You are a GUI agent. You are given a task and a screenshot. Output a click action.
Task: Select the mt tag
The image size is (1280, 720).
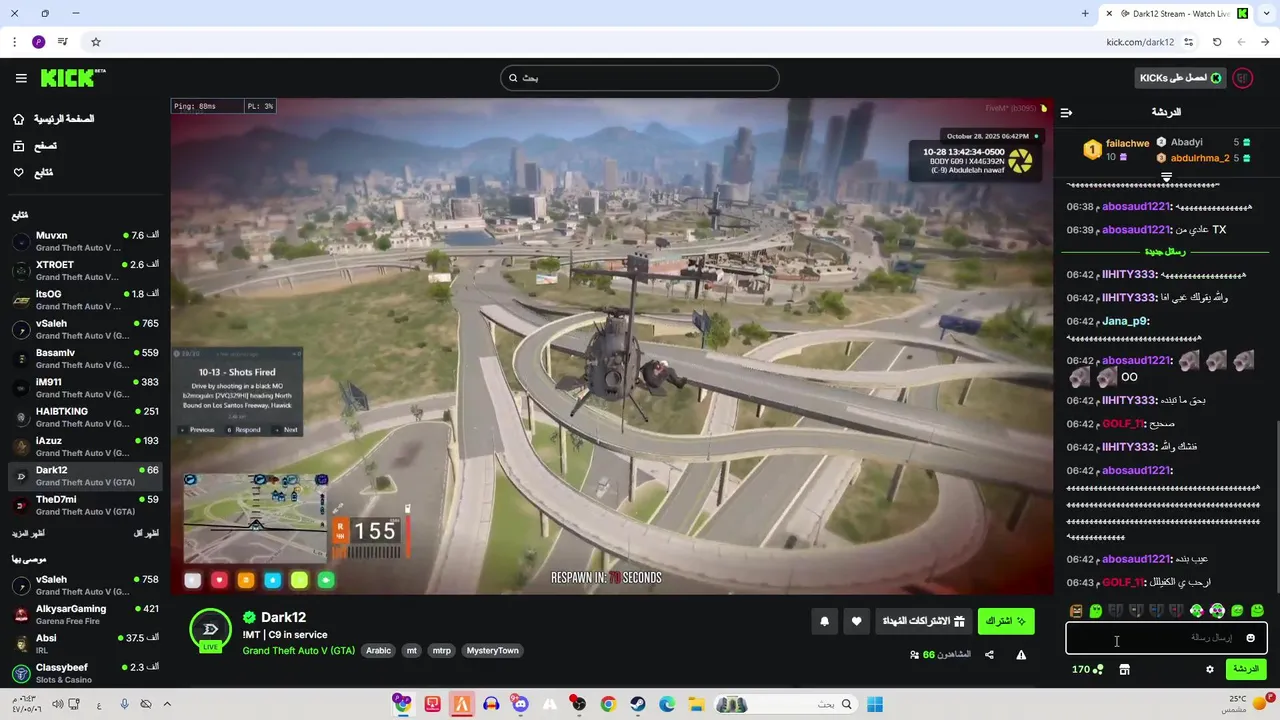coord(411,650)
